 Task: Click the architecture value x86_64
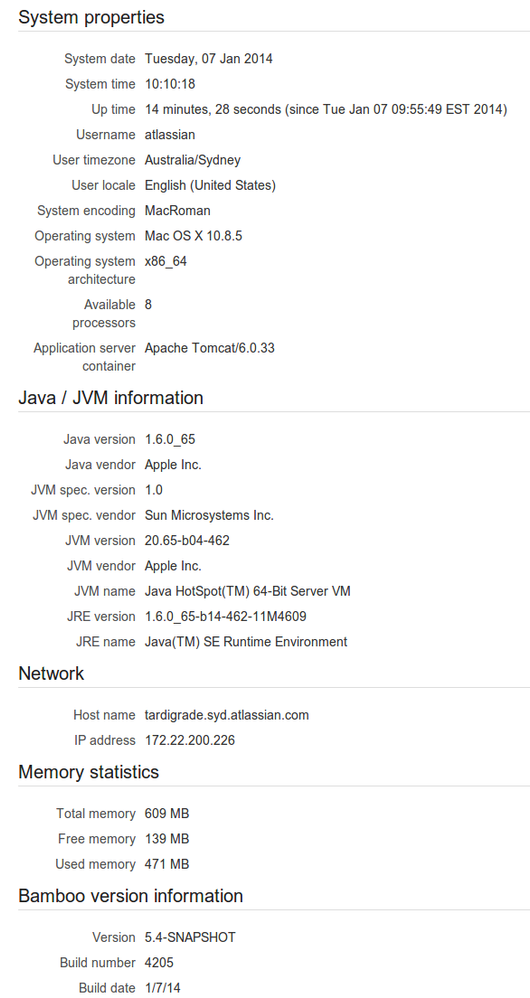tap(166, 261)
